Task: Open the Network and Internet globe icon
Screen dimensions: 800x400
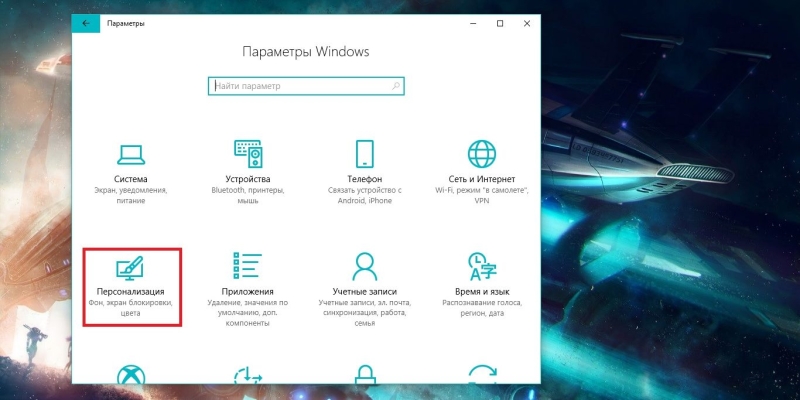Action: pos(482,154)
